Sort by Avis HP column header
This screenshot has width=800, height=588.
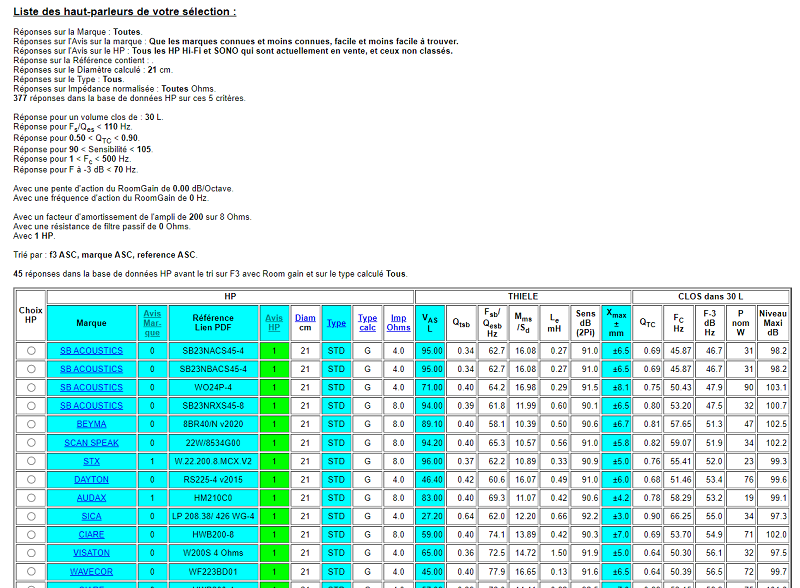tap(274, 323)
